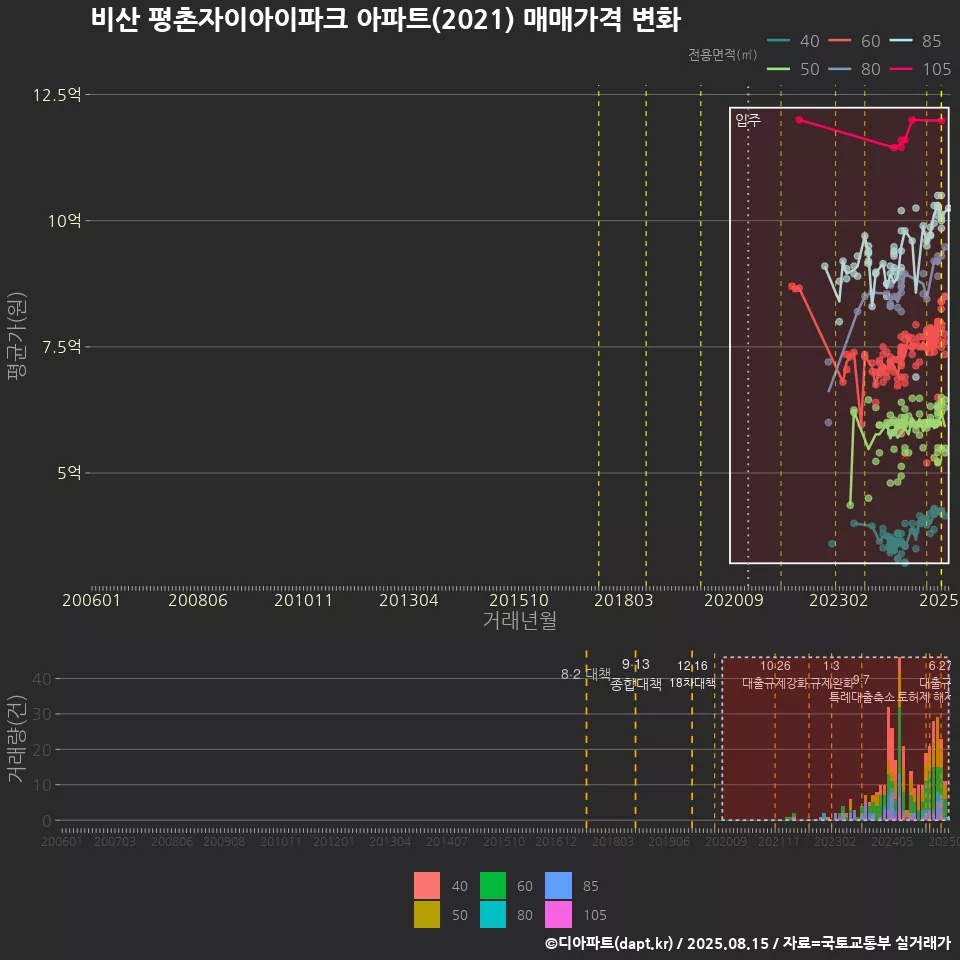Click the 12·16 18차대책 marker label
This screenshot has height=960, width=960.
click(x=692, y=674)
